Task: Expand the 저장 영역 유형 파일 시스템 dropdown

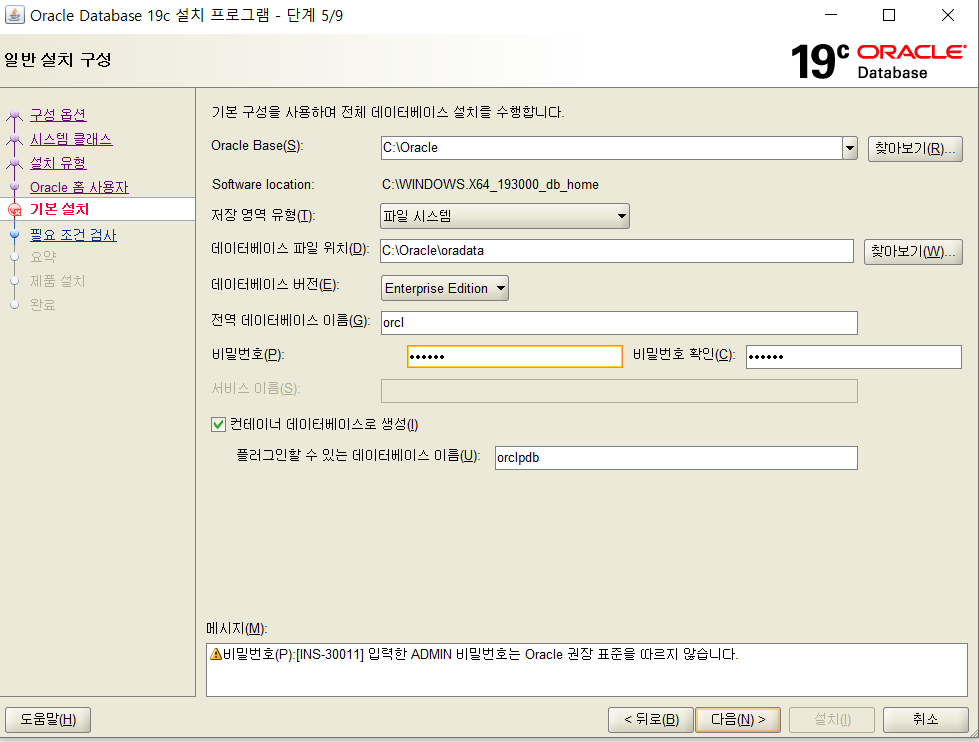Action: coord(504,216)
